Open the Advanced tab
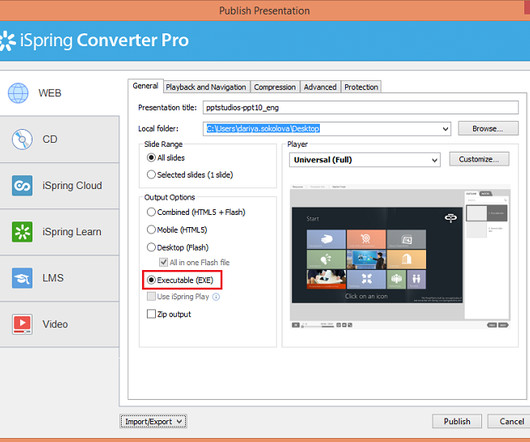530x442 pixels. tap(320, 87)
